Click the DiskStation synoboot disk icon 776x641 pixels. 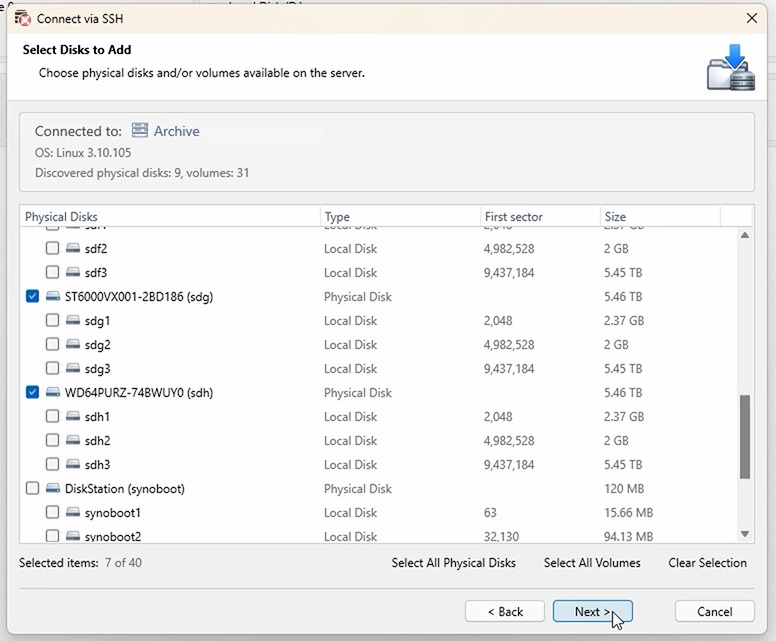[53, 488]
